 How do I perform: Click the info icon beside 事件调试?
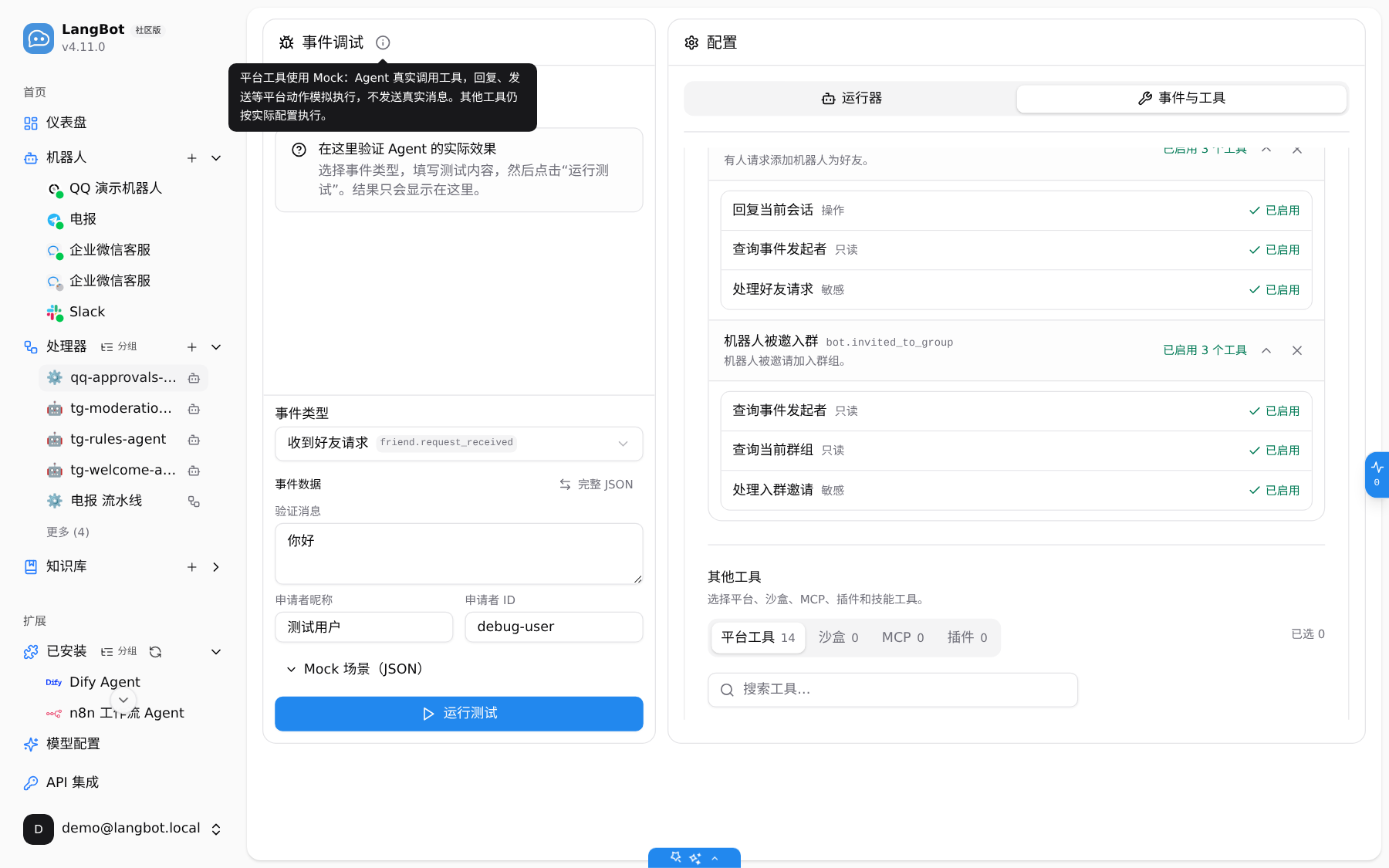pos(383,42)
